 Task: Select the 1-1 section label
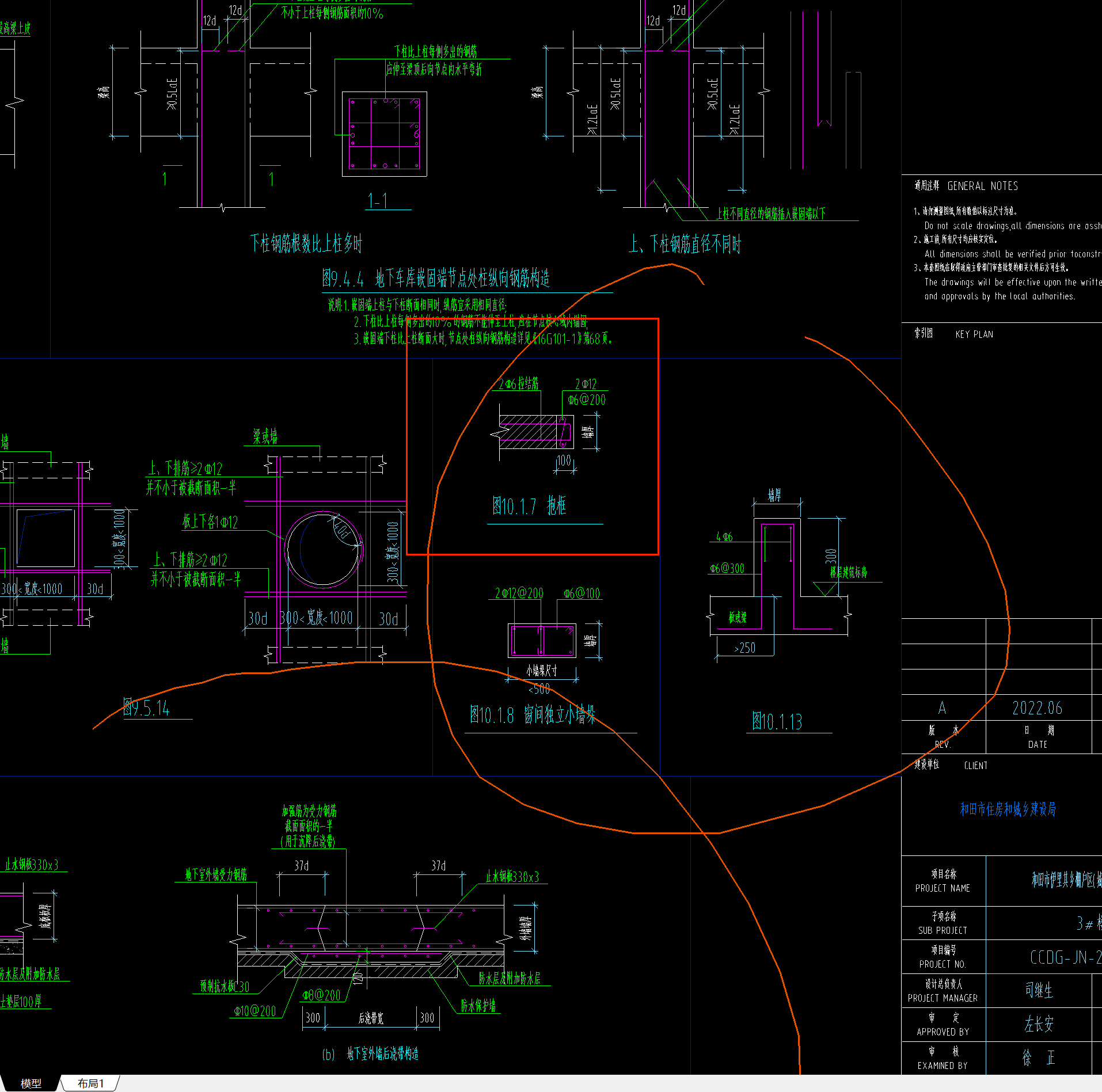(378, 200)
